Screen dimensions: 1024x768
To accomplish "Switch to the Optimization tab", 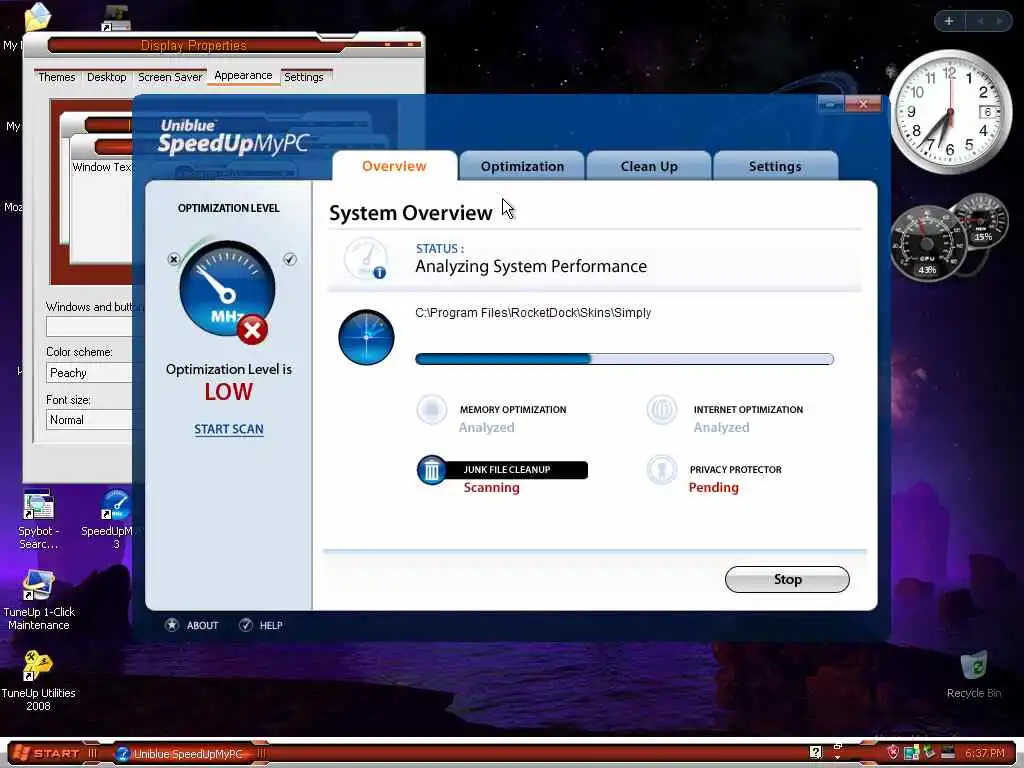I will [522, 166].
